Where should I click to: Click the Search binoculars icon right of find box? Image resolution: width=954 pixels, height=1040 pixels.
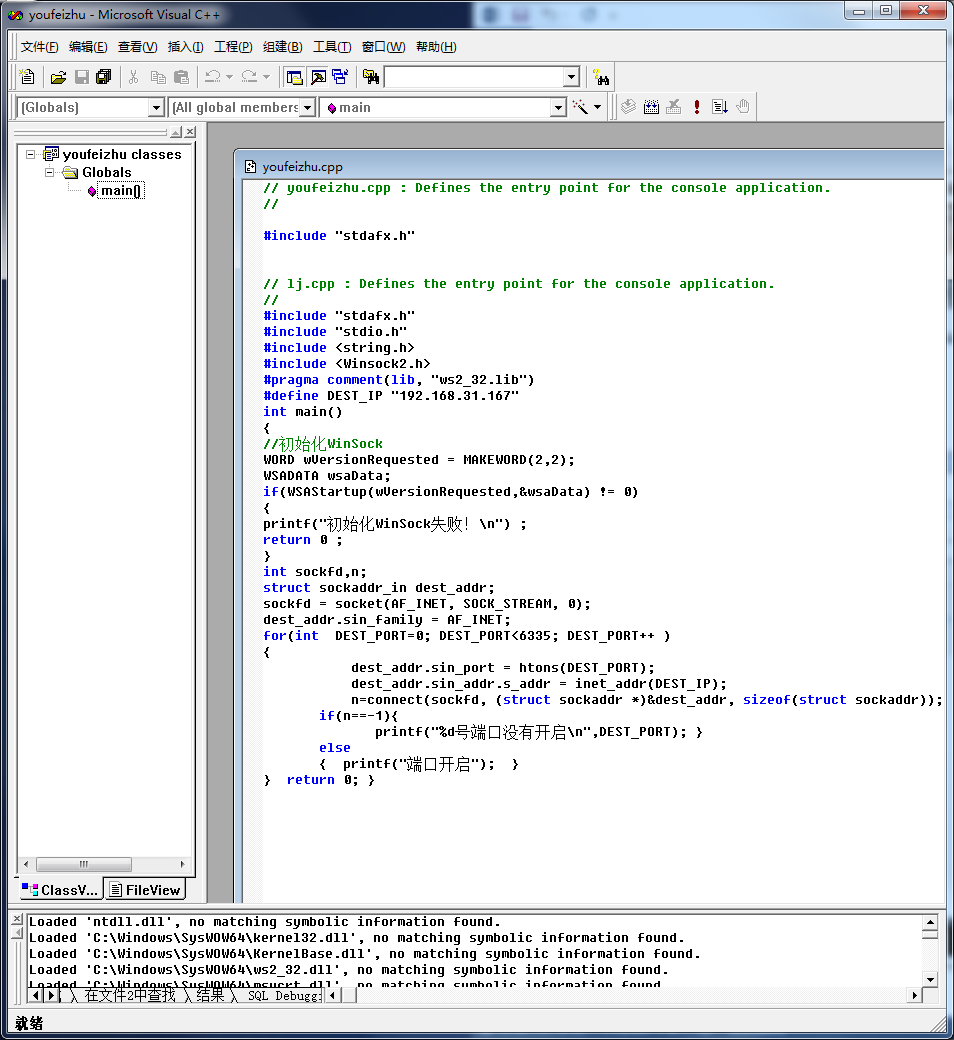600,77
